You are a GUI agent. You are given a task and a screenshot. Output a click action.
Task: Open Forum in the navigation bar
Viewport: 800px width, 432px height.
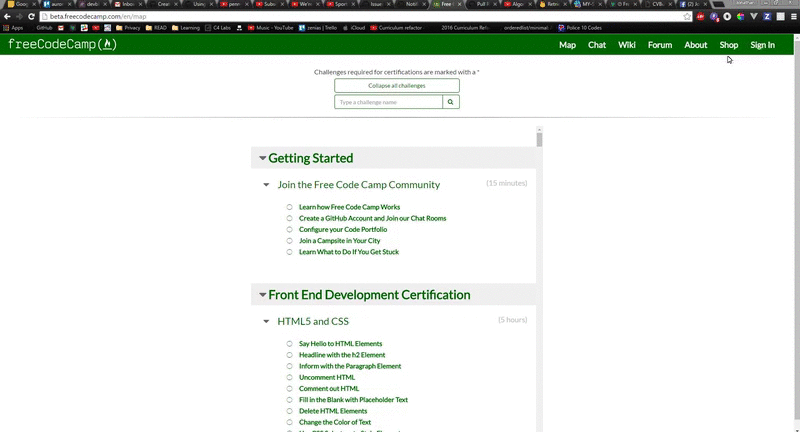tap(660, 45)
